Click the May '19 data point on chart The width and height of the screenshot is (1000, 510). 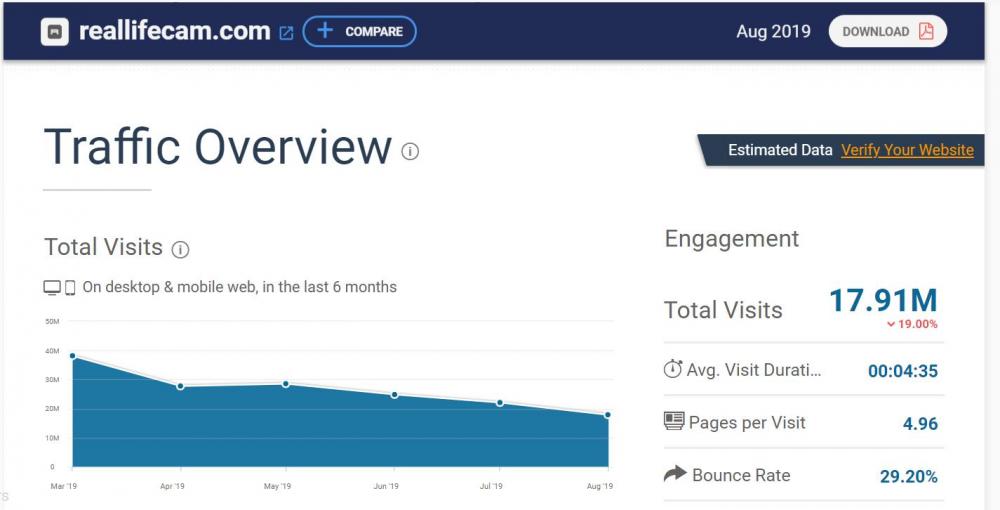pos(286,384)
